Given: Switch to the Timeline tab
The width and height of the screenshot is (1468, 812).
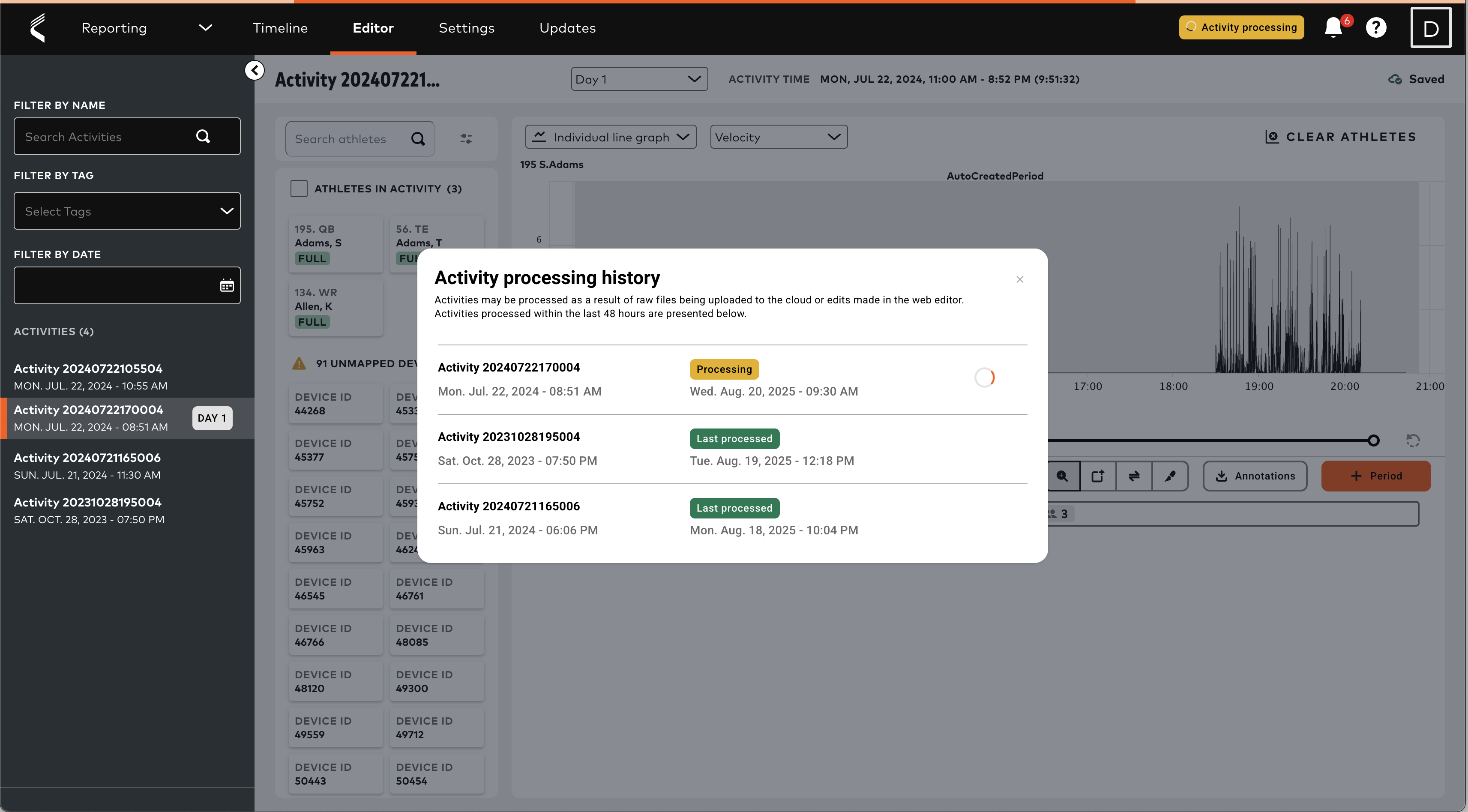Looking at the screenshot, I should 280,27.
